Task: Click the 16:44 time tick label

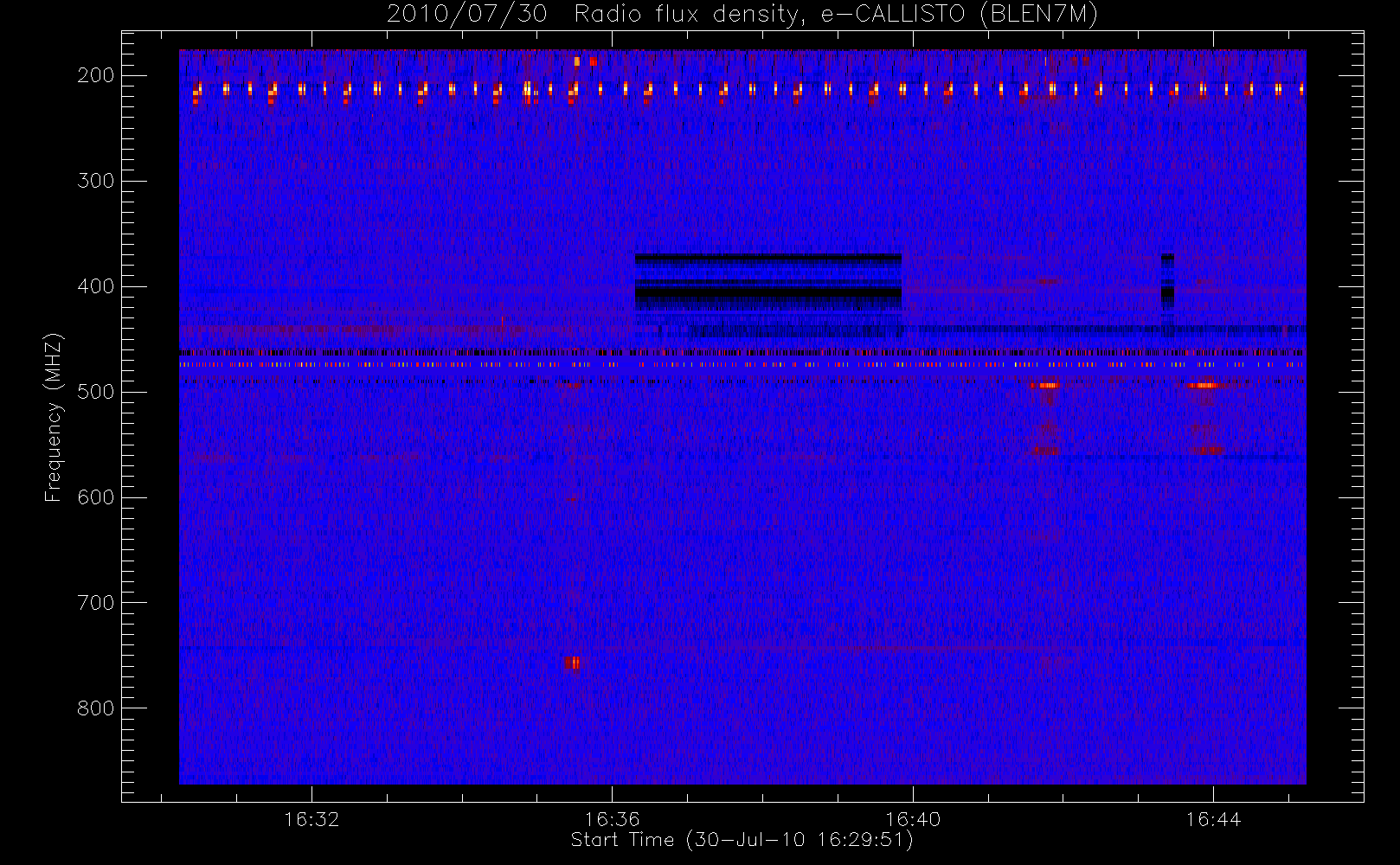Action: pyautogui.click(x=1213, y=819)
